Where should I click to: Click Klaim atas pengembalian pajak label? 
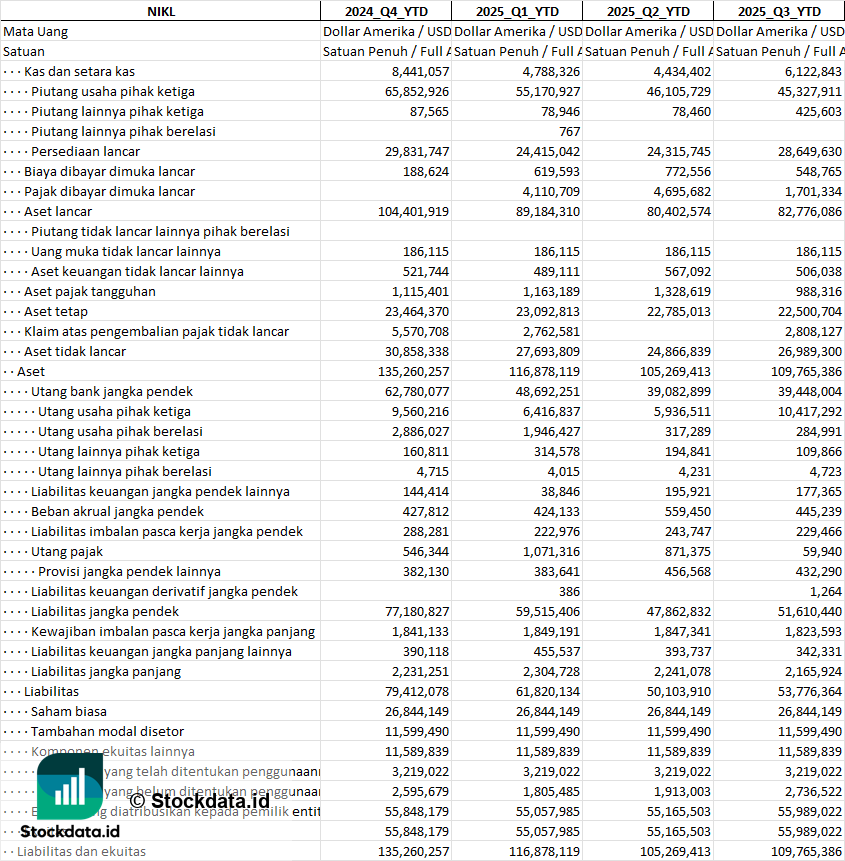pos(156,332)
